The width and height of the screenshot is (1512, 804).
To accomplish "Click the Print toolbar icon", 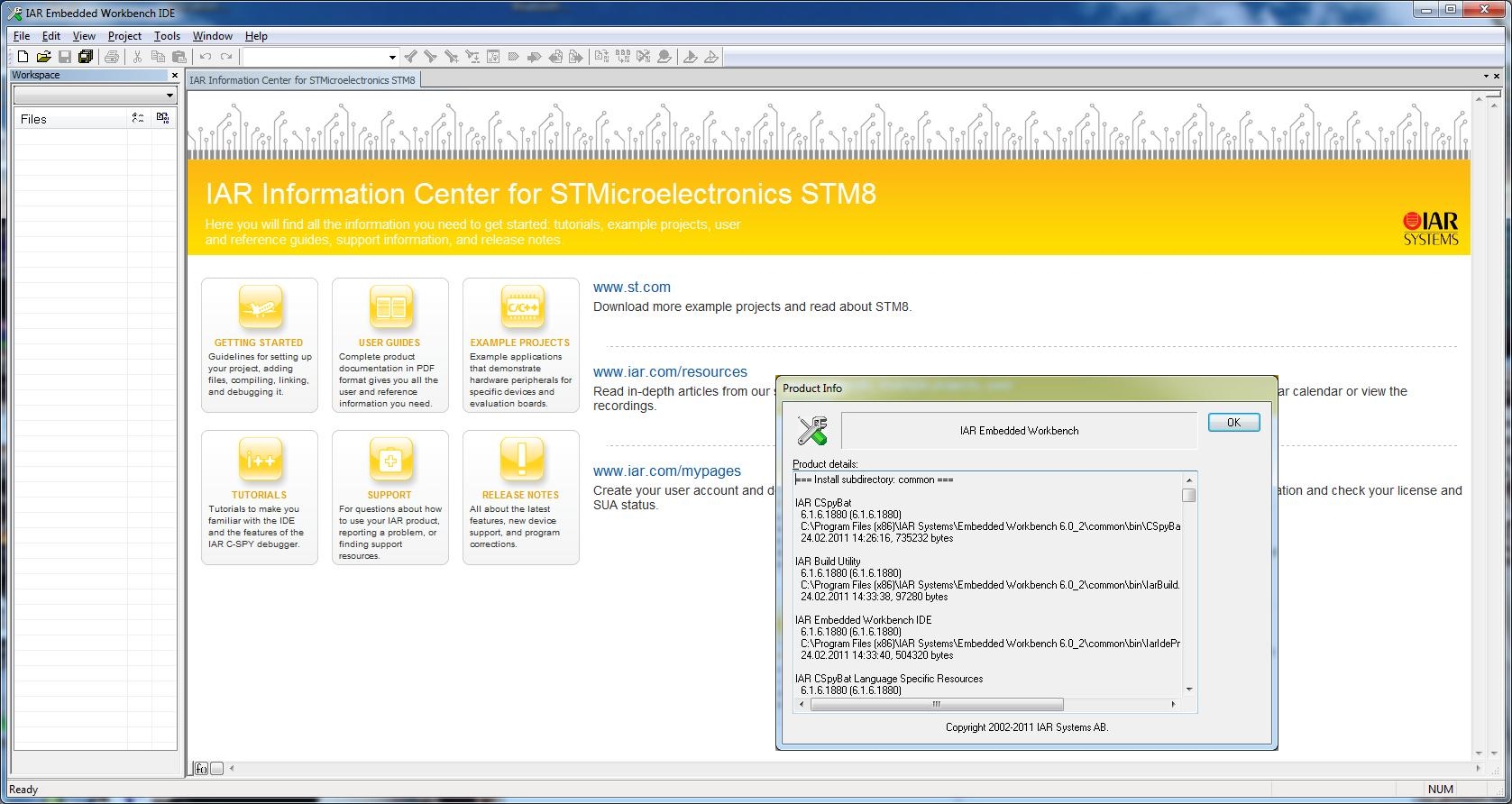I will (x=112, y=57).
